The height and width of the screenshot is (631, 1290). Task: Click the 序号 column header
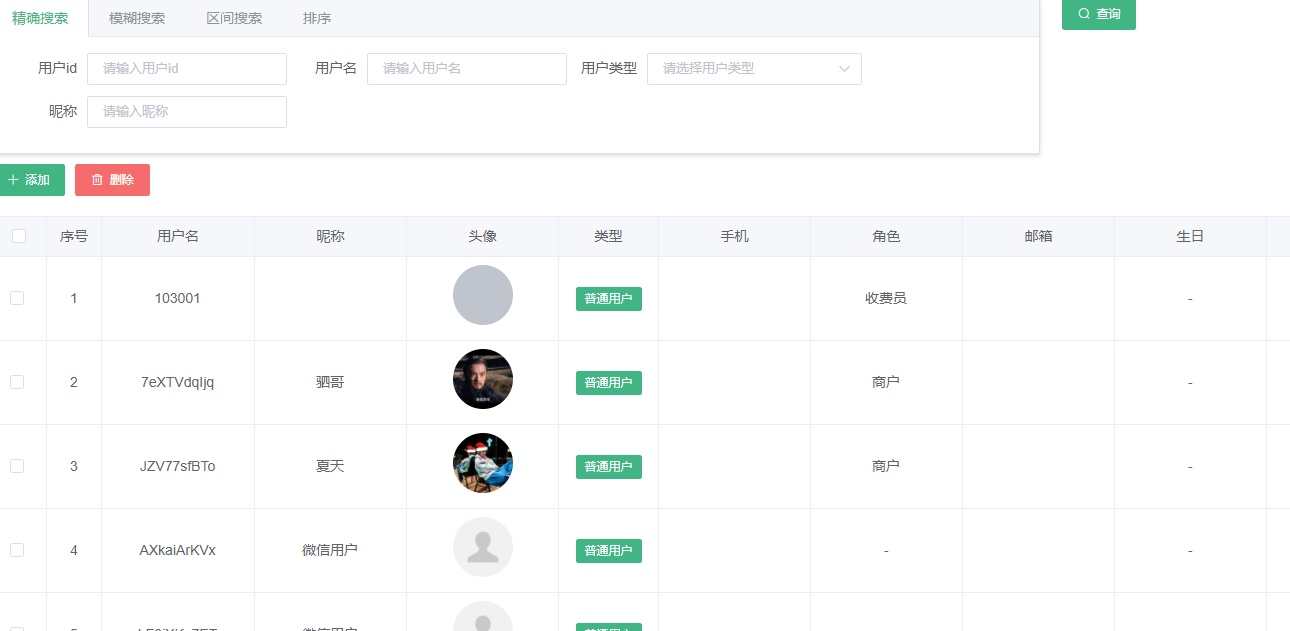click(74, 237)
